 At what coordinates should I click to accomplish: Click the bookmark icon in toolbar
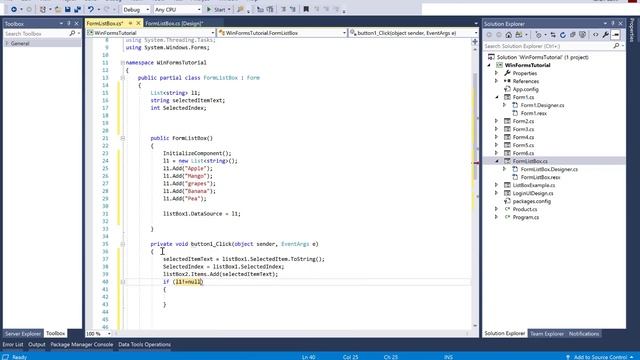pyautogui.click(x=306, y=9)
